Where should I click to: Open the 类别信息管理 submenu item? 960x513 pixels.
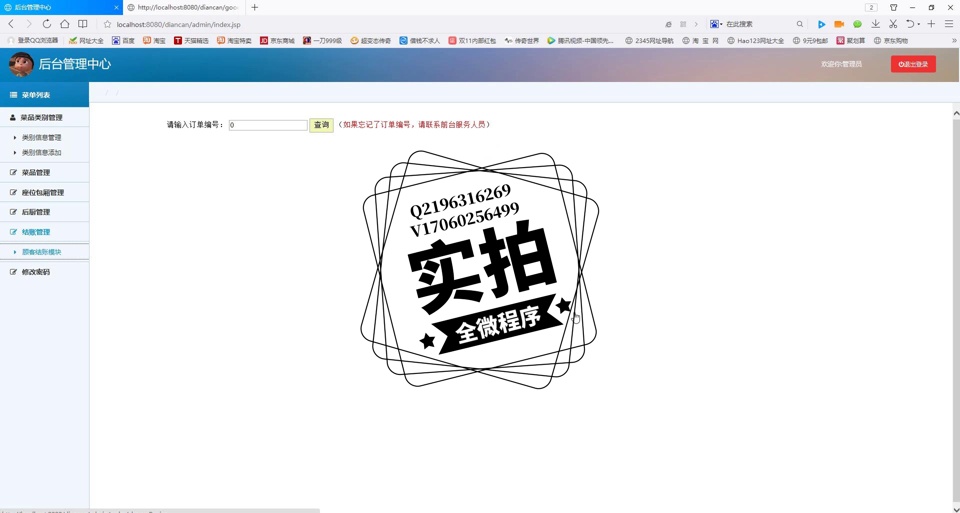coord(42,138)
